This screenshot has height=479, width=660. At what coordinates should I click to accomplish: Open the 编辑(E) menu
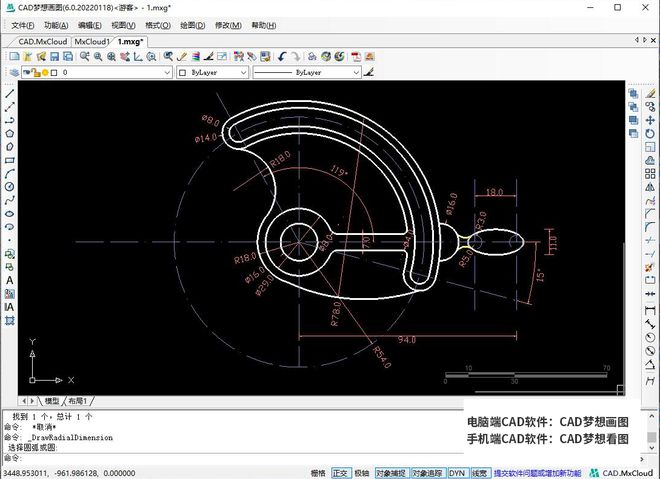90,25
